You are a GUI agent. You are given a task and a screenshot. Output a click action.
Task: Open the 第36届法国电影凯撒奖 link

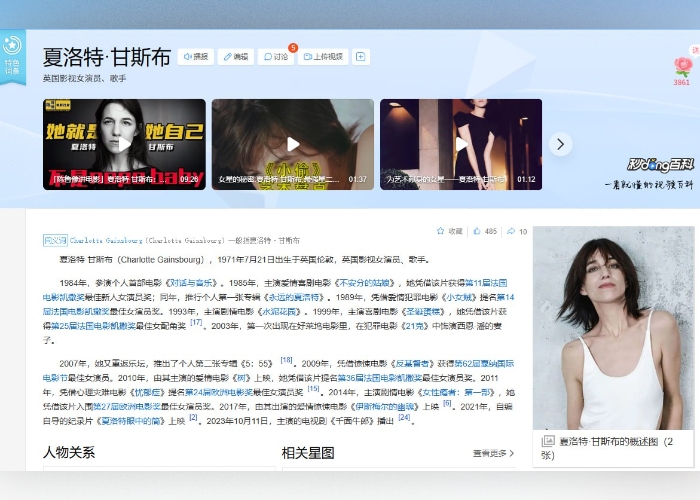pyautogui.click(x=379, y=378)
